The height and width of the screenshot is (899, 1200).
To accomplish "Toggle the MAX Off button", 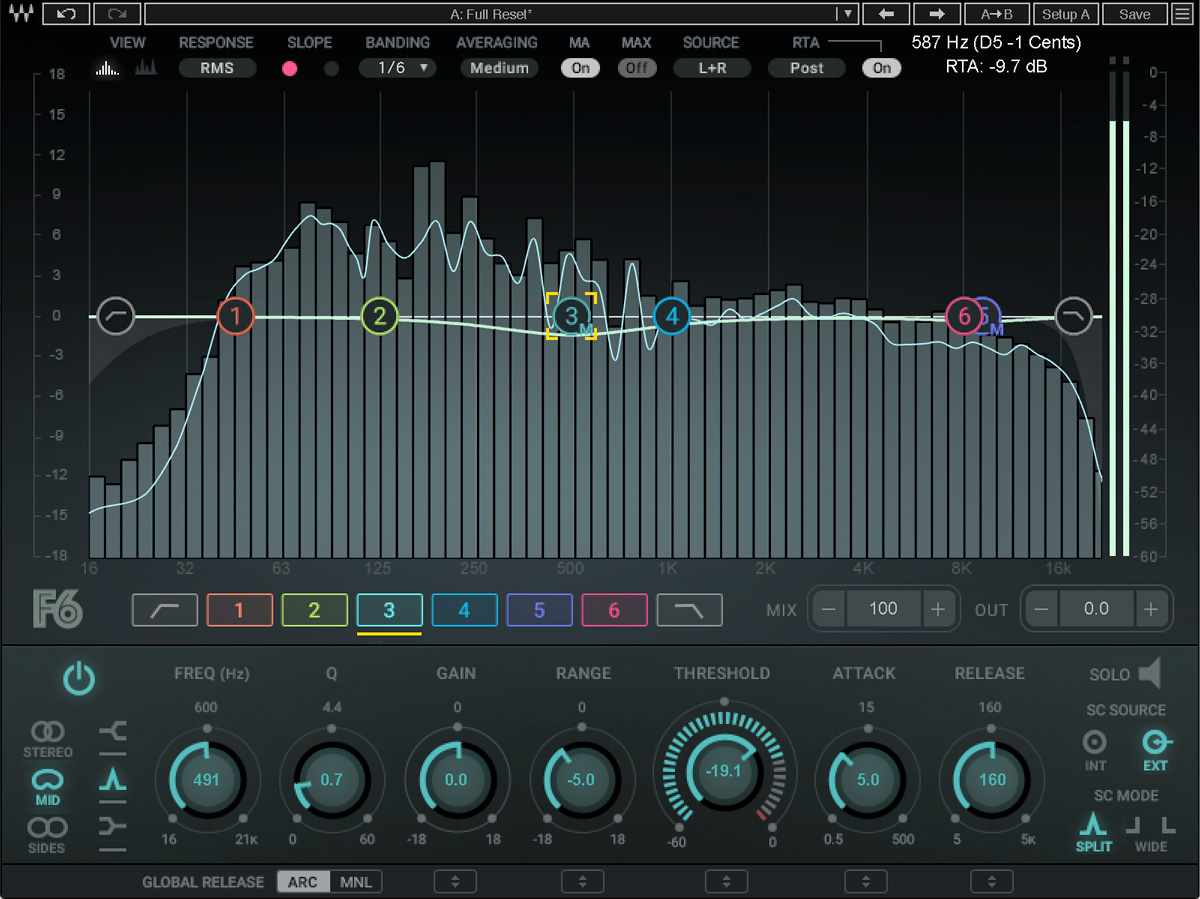I will point(636,68).
